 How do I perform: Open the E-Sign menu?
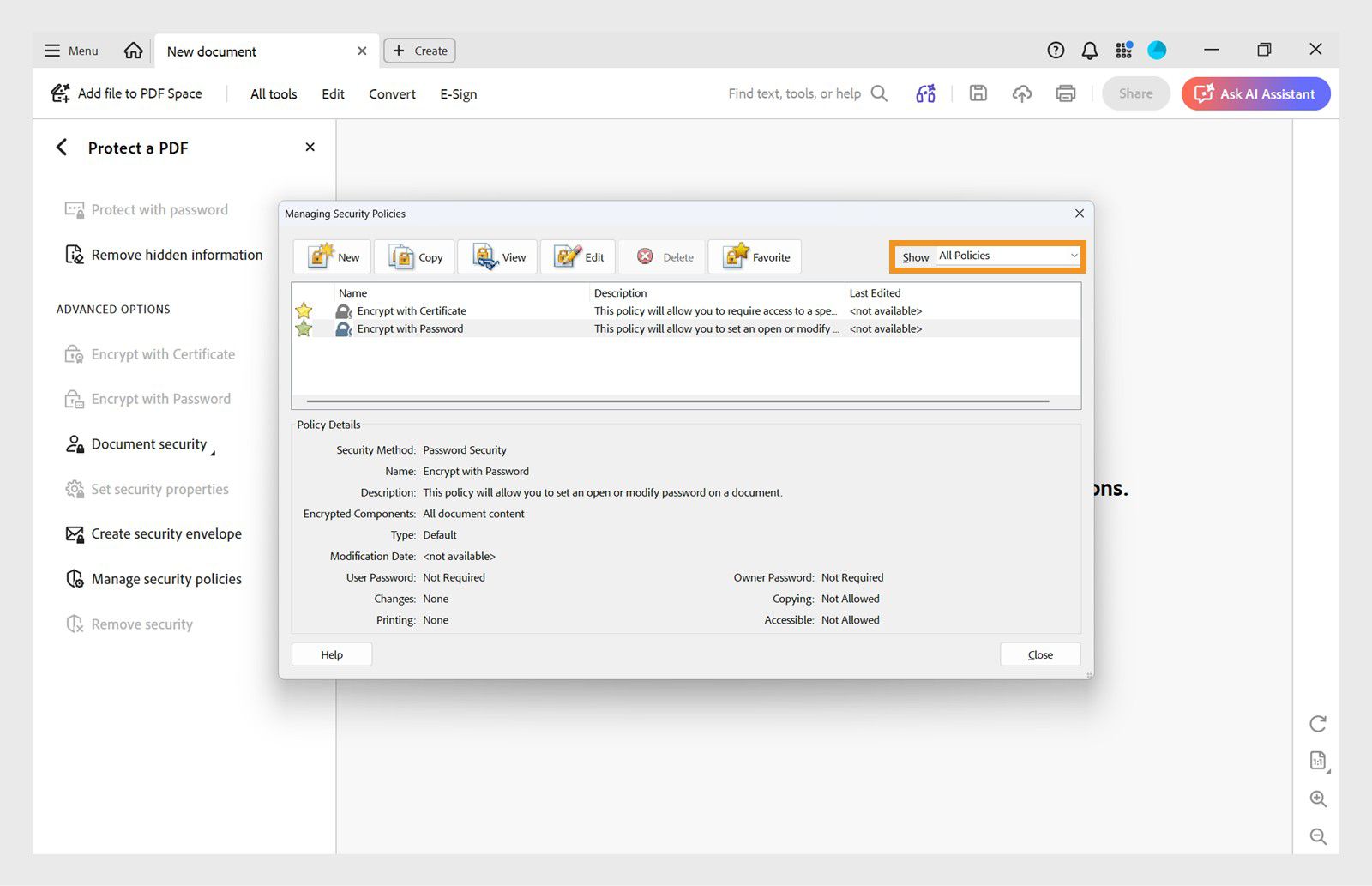pos(458,94)
